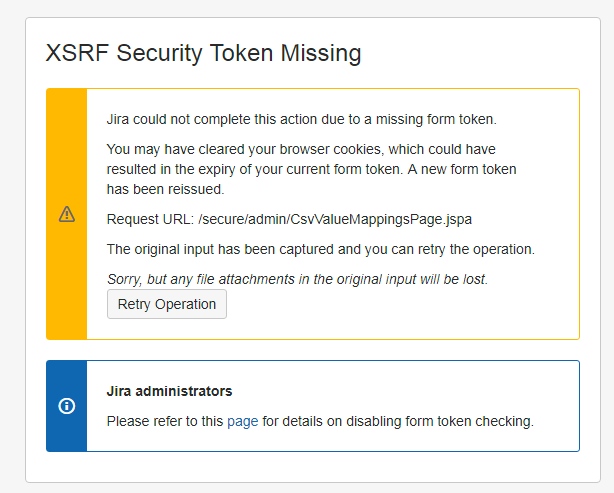Click the 'Jira administrators' bold heading
614x493 pixels.
click(x=169, y=391)
